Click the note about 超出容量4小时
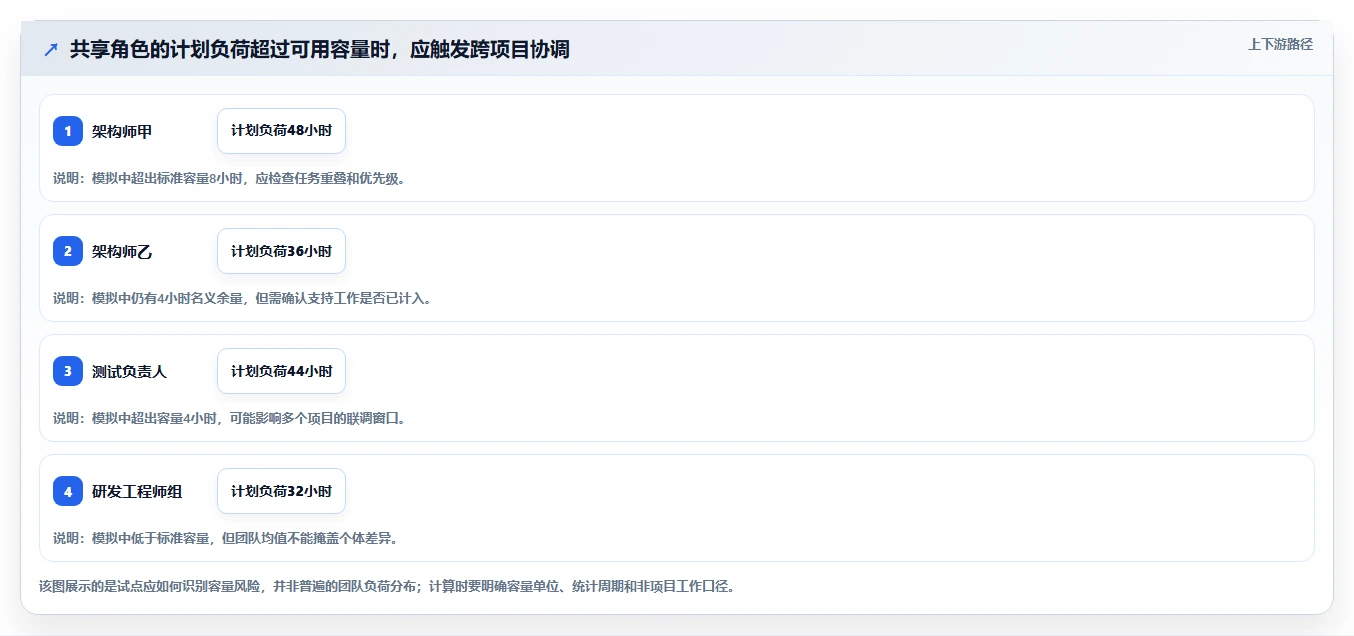Image resolution: width=1354 pixels, height=636 pixels. point(229,418)
